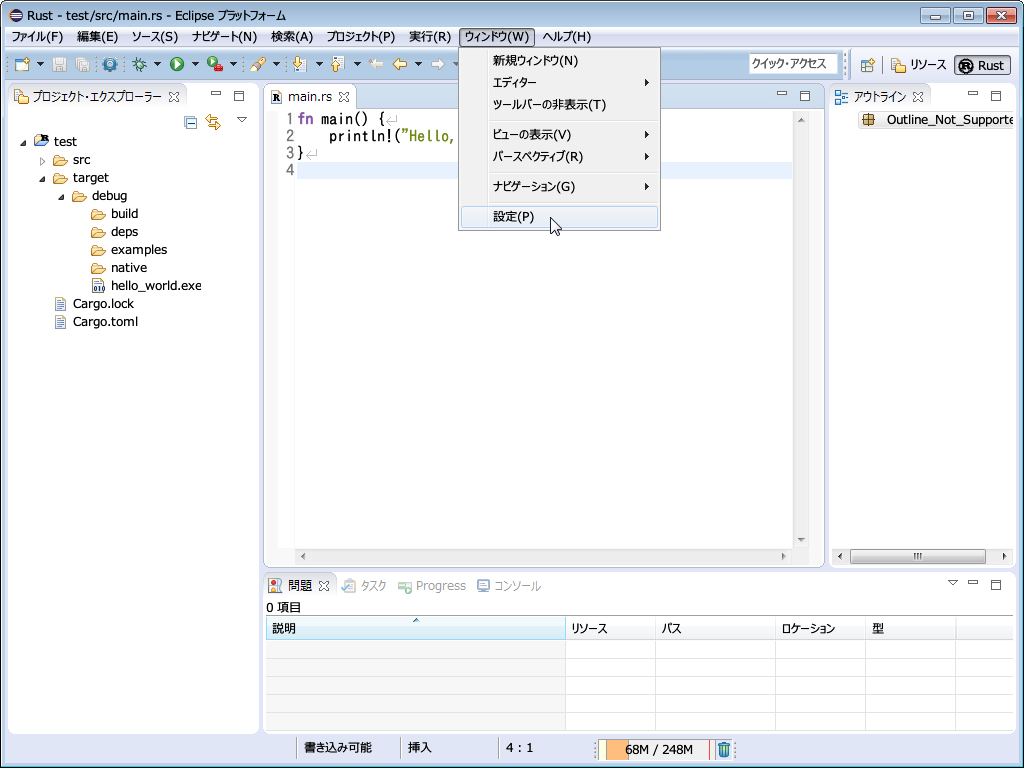Viewport: 1024px width, 768px height.
Task: Open dropdown arrow next to Debug icon
Action: tap(157, 64)
